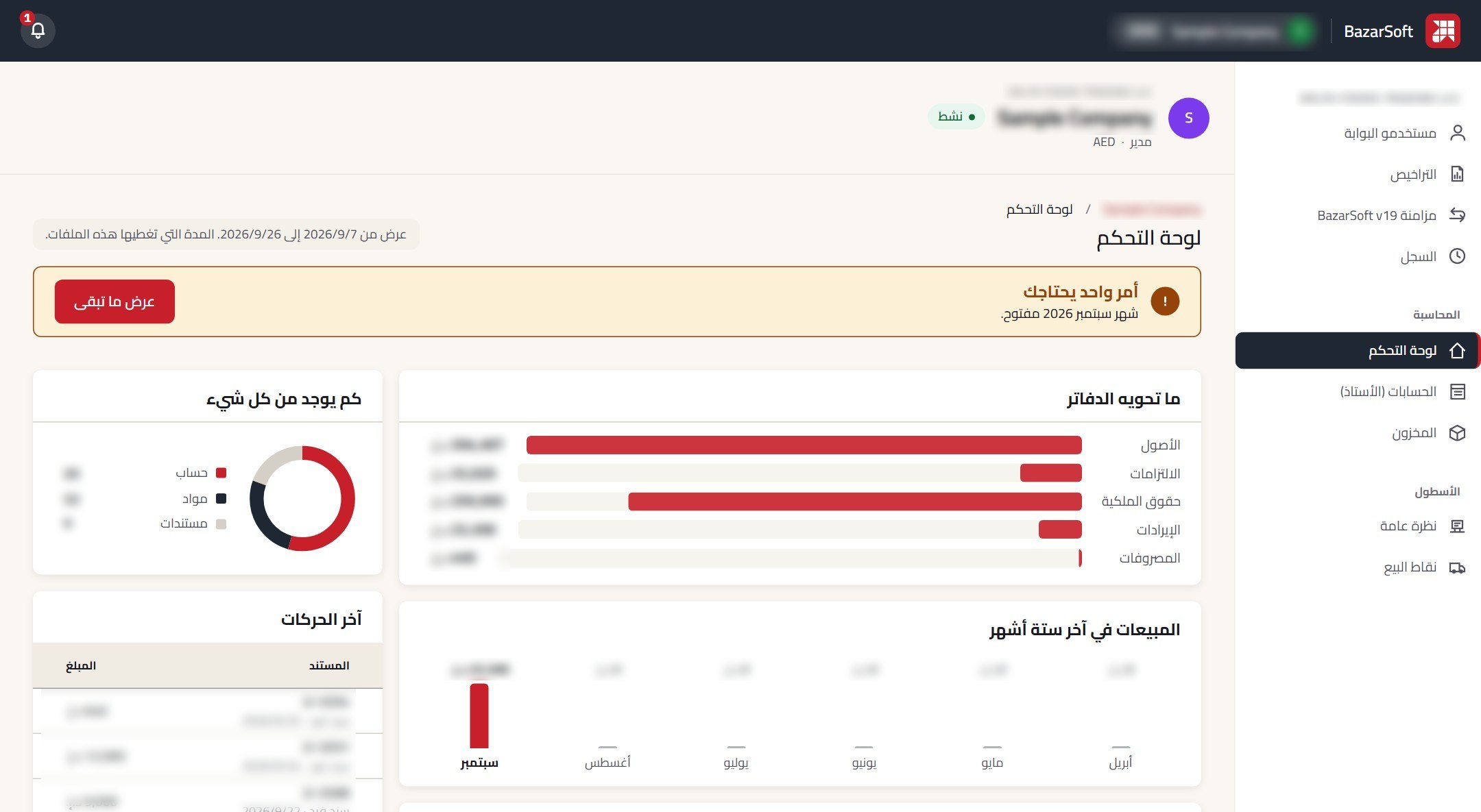Click the لوحة التحكم breadcrumb link
Screen dimensions: 1481x812
(x=1039, y=209)
